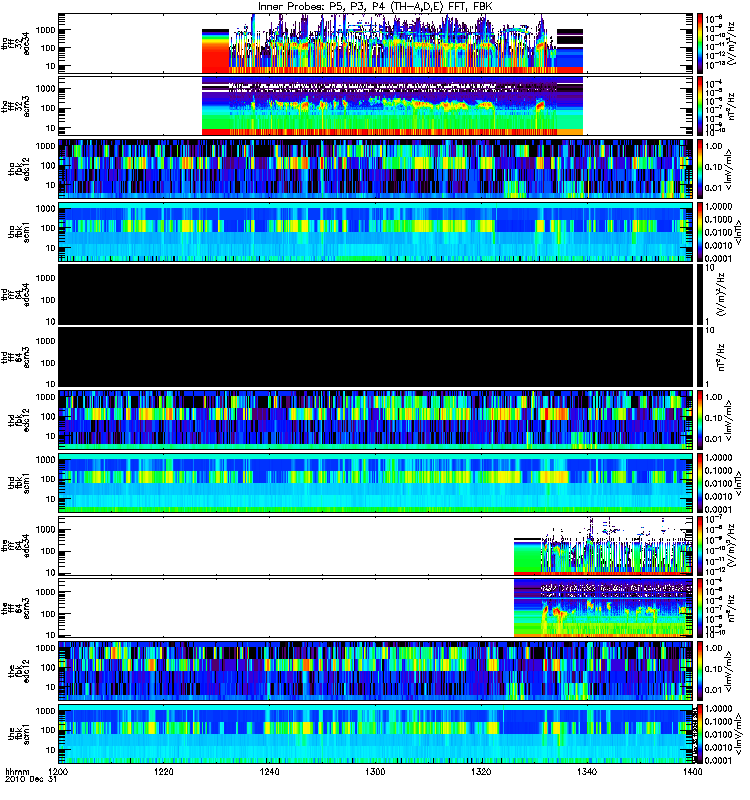Screen dimensions: 750x800
Task: Click the '1.00' color bar value of thd fbk edc12
Action: [x=714, y=397]
